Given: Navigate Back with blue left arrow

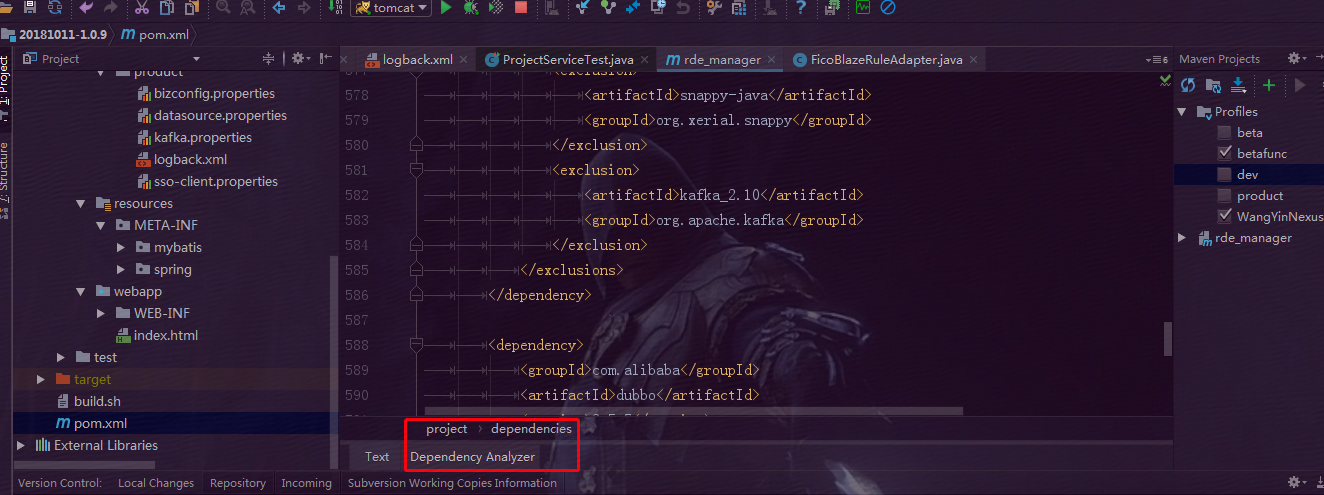Looking at the screenshot, I should click(278, 8).
